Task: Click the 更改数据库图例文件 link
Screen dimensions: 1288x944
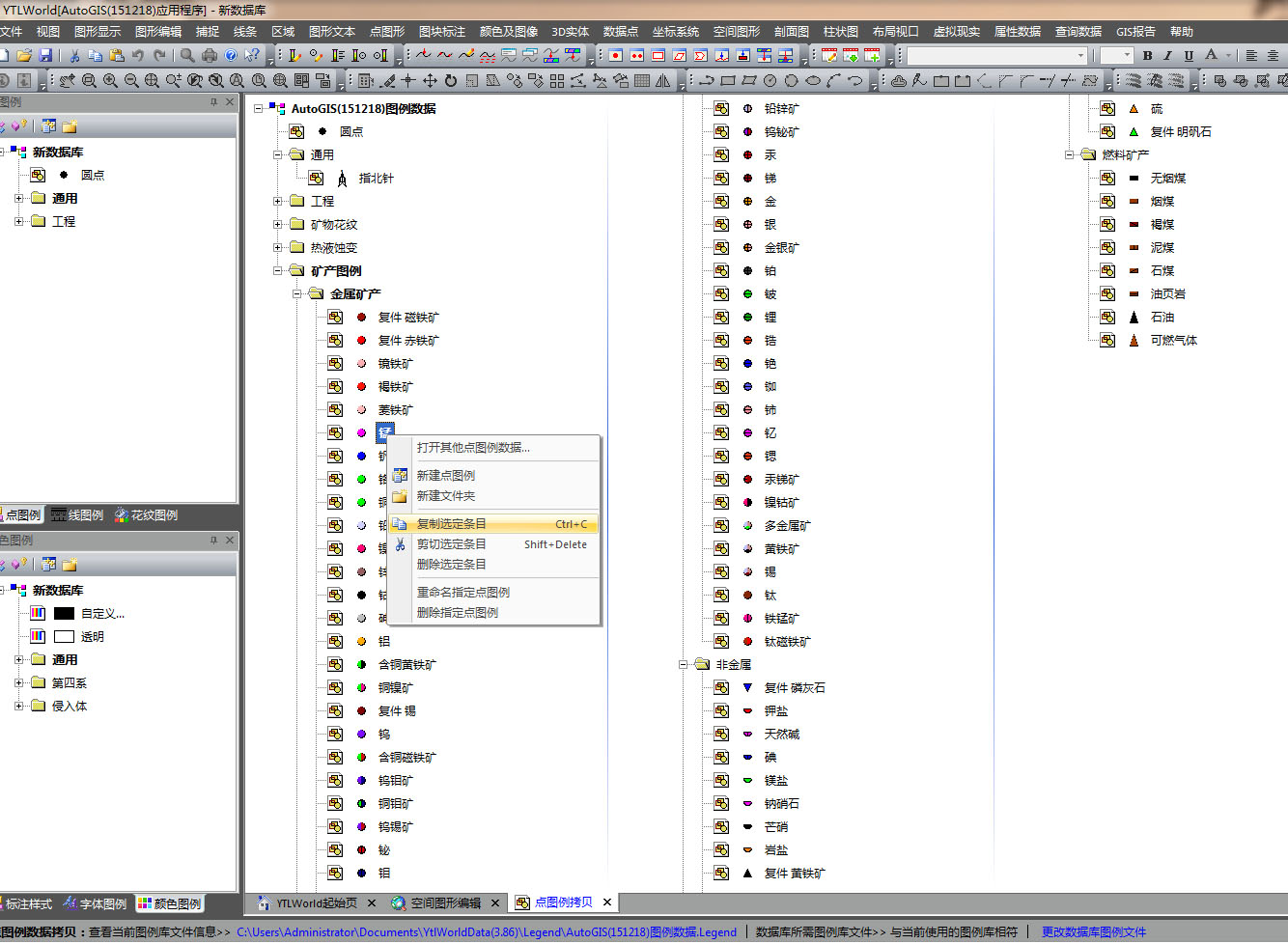Action: coord(1093,931)
